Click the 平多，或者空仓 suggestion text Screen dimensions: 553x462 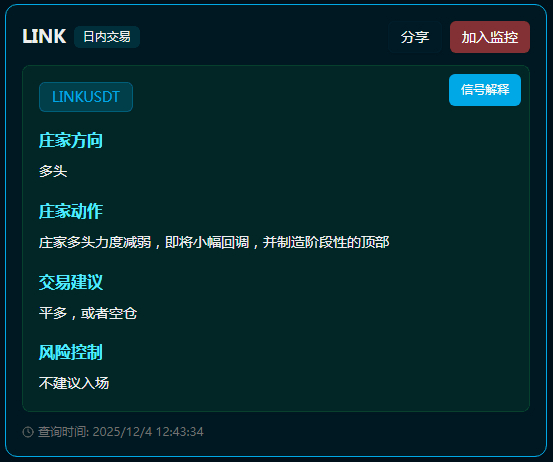click(x=88, y=313)
